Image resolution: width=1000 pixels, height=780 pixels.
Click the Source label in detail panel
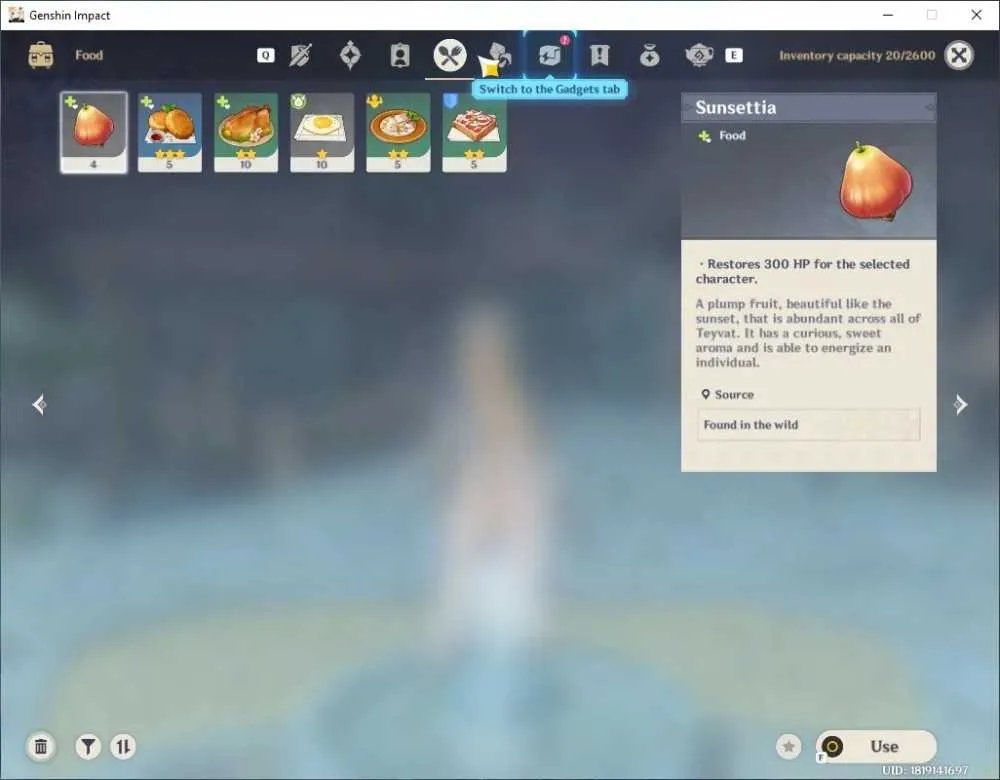pyautogui.click(x=734, y=395)
